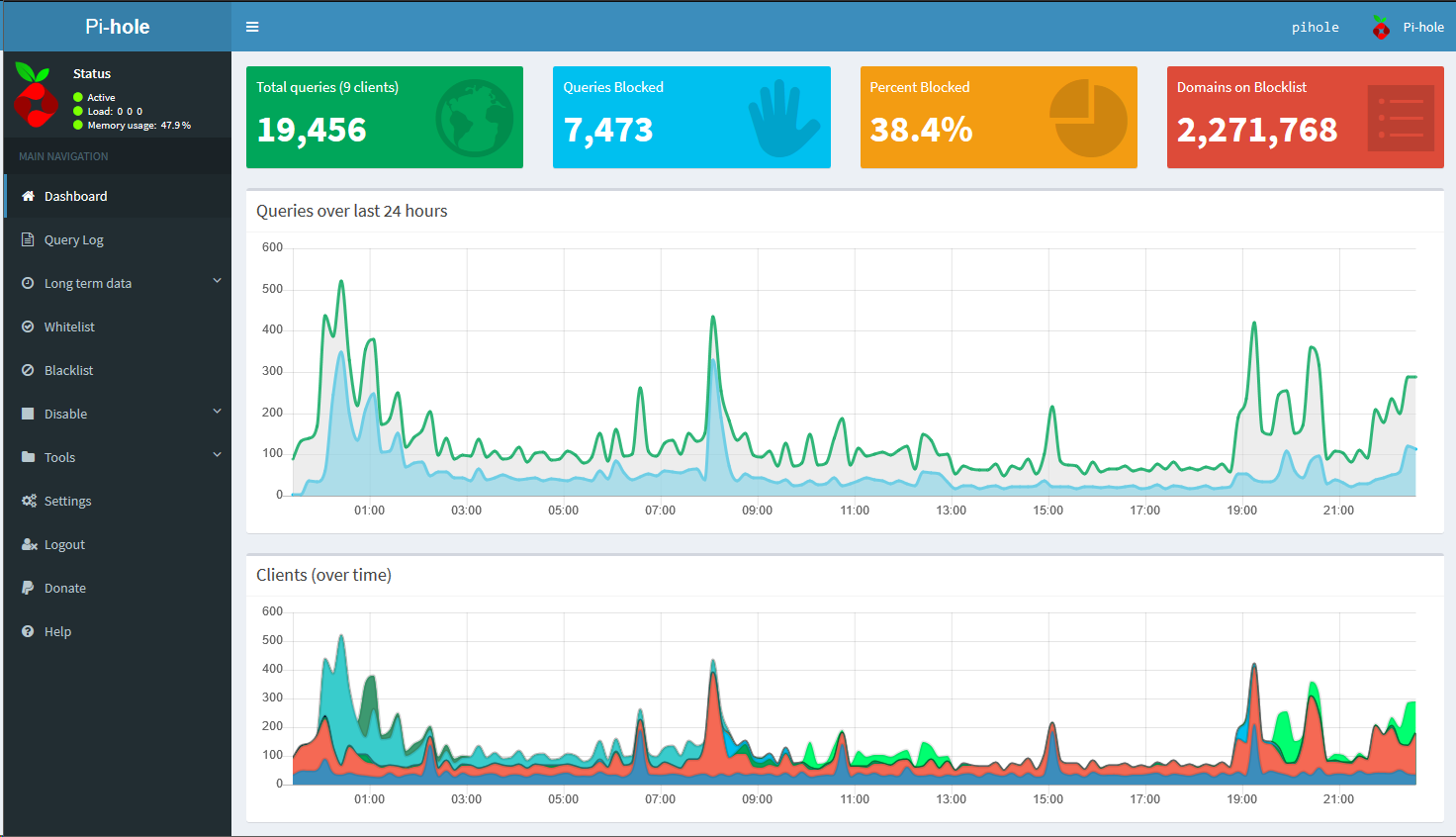
Task: Click the 13:00 label in the queries chart
Action: (x=951, y=511)
